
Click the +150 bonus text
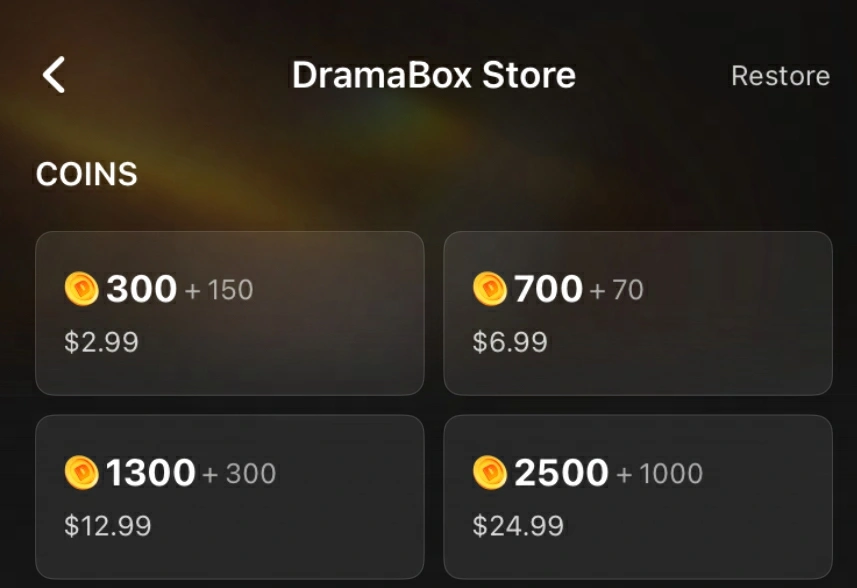(x=218, y=291)
